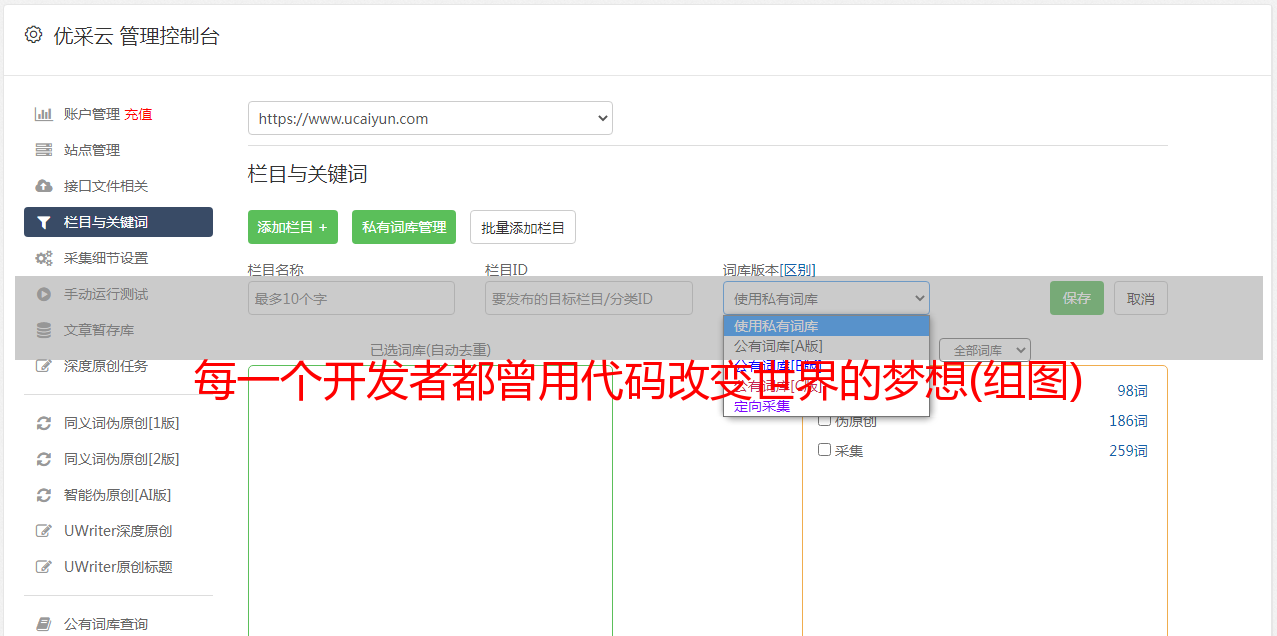Click the play icon for 手动运行测试
Image resolution: width=1277 pixels, height=636 pixels.
point(43,294)
